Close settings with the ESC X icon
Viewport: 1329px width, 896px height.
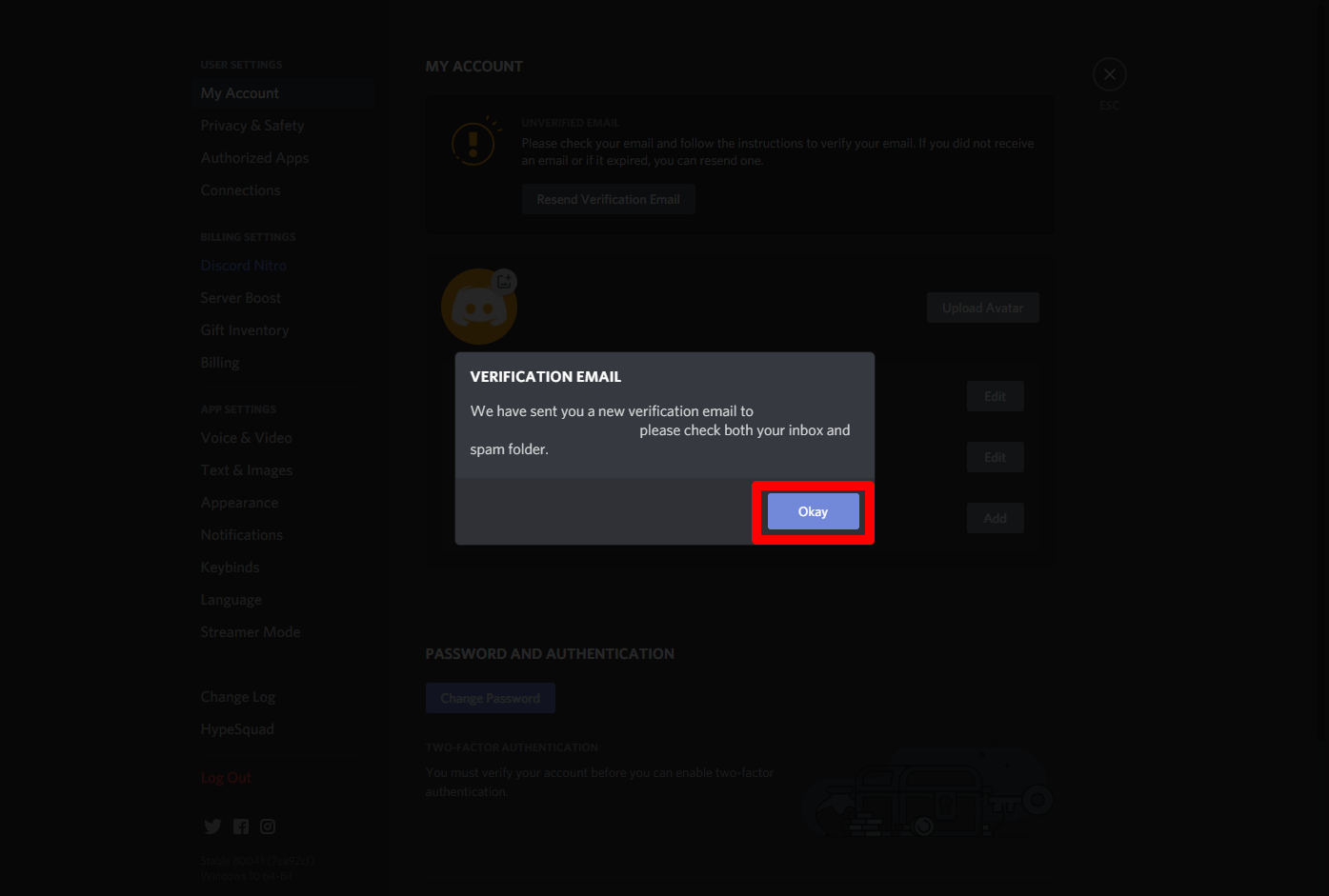[x=1109, y=74]
